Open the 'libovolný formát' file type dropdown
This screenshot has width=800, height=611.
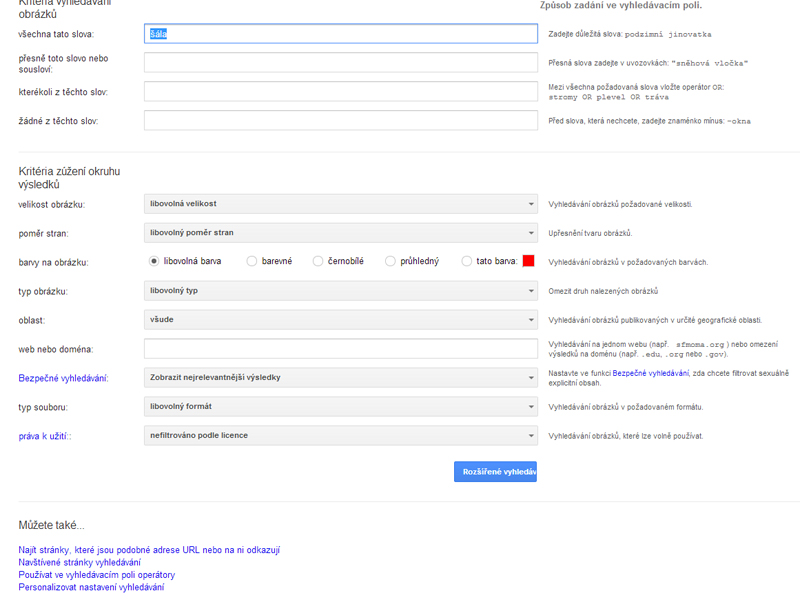pos(341,407)
